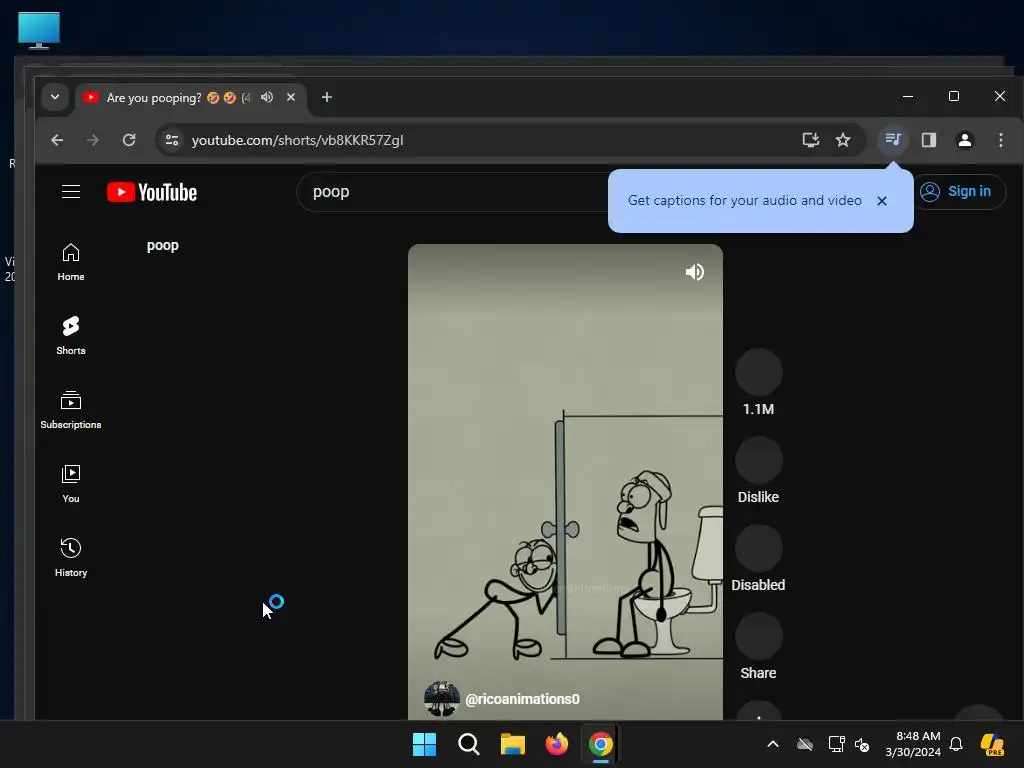Click the poop search input field
Image resolution: width=1024 pixels, height=768 pixels.
point(454,191)
